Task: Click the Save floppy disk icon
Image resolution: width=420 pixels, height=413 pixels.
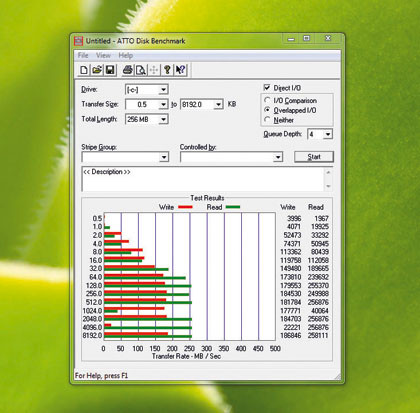Action: point(110,70)
